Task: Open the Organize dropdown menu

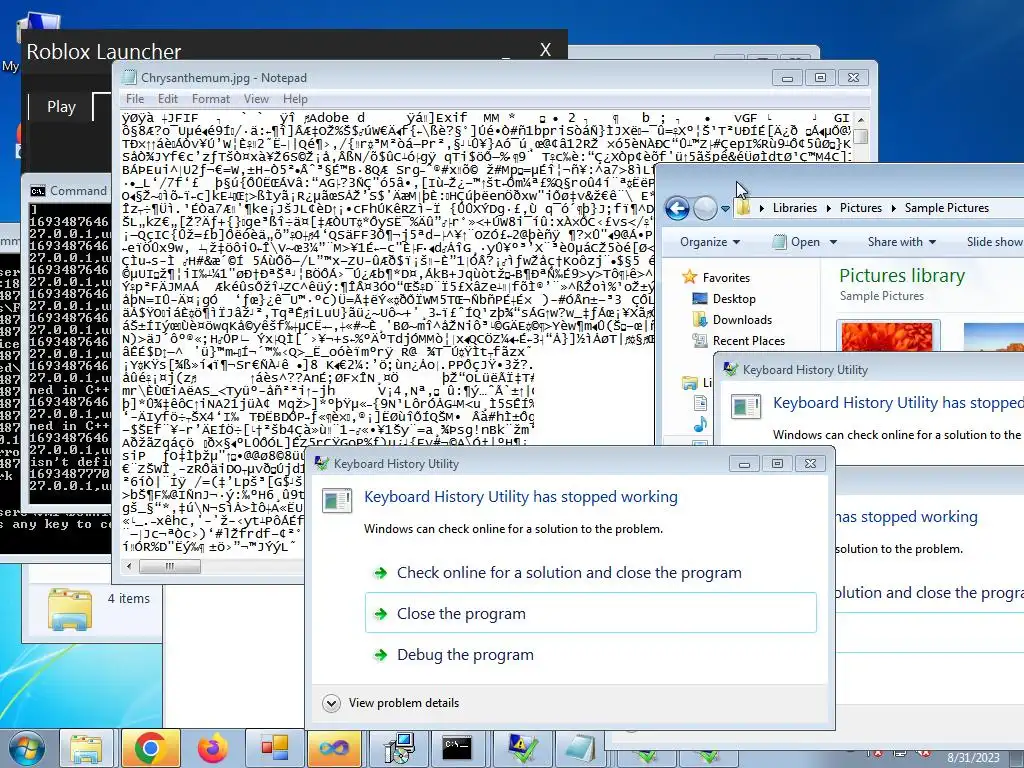Action: click(710, 242)
